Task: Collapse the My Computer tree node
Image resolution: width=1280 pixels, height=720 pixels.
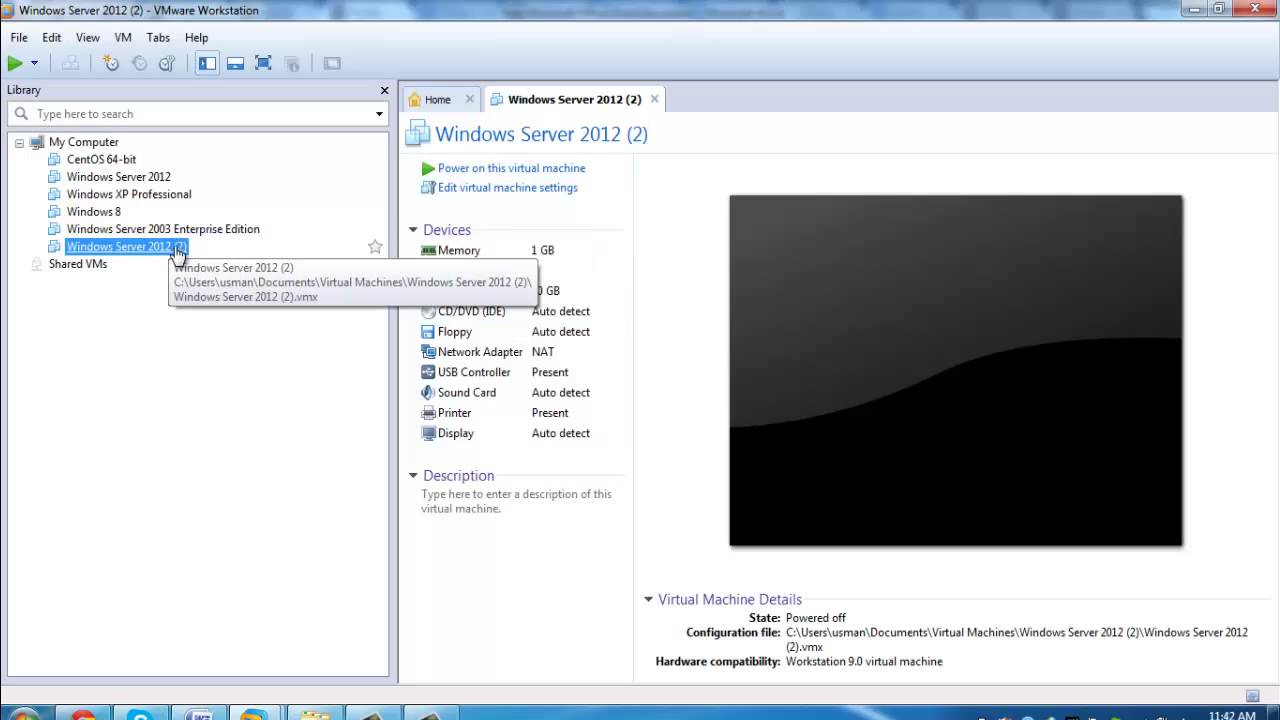Action: tap(19, 143)
